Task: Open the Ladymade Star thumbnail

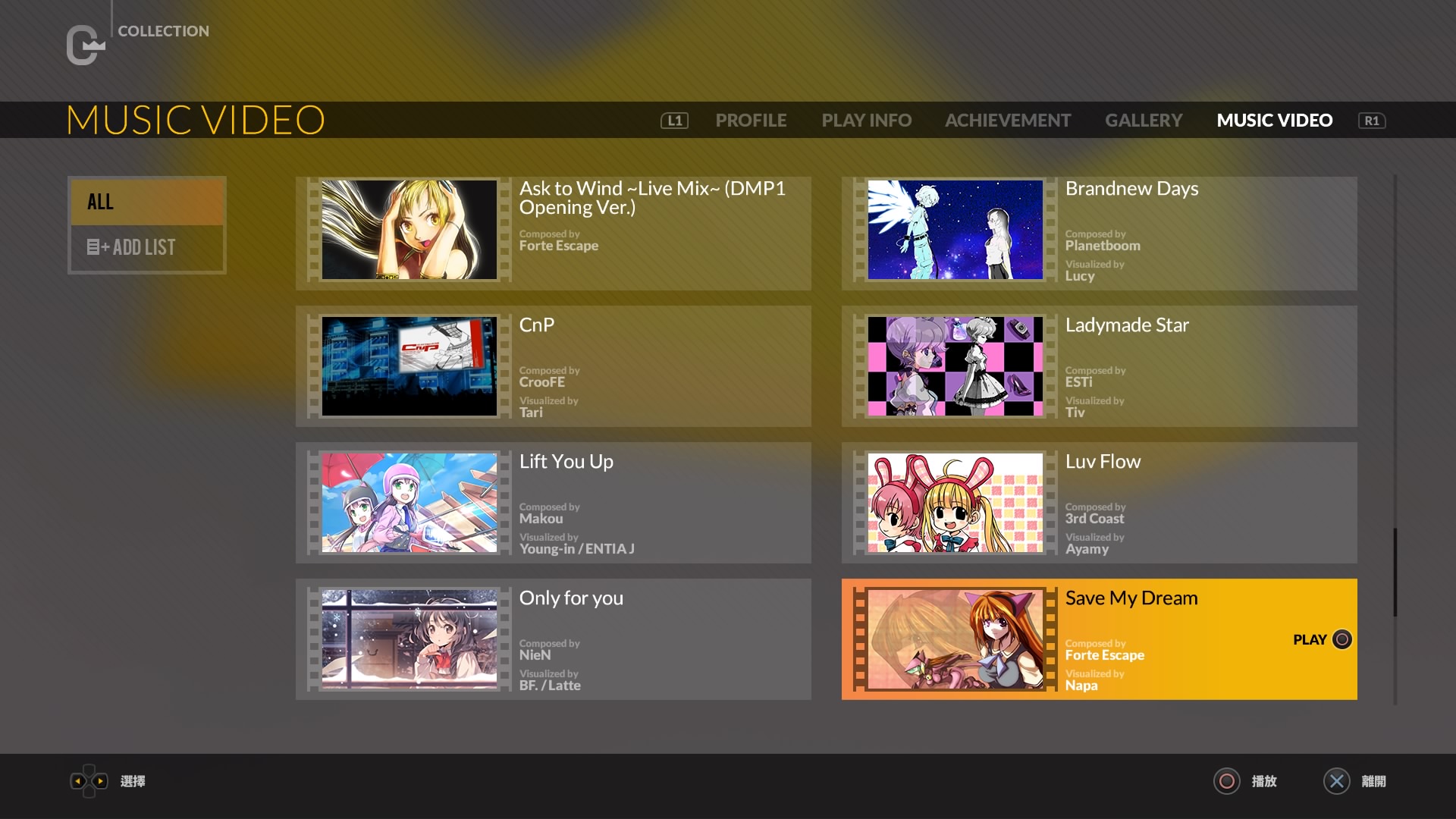Action: 955,366
